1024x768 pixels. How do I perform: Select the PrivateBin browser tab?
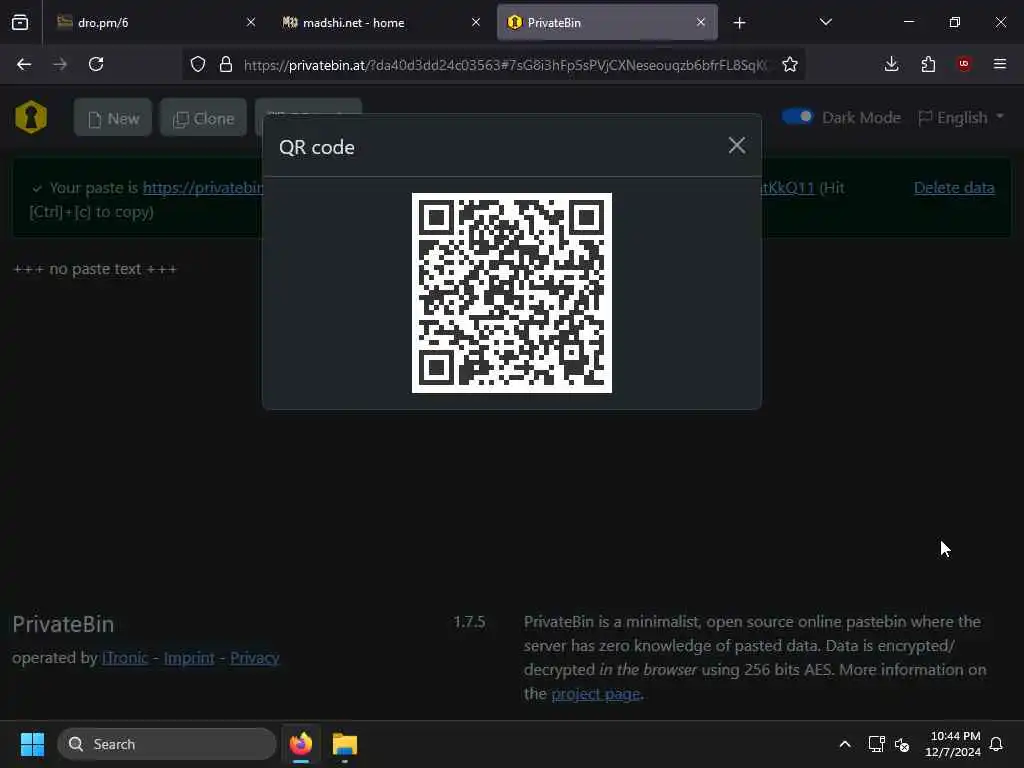coord(607,22)
